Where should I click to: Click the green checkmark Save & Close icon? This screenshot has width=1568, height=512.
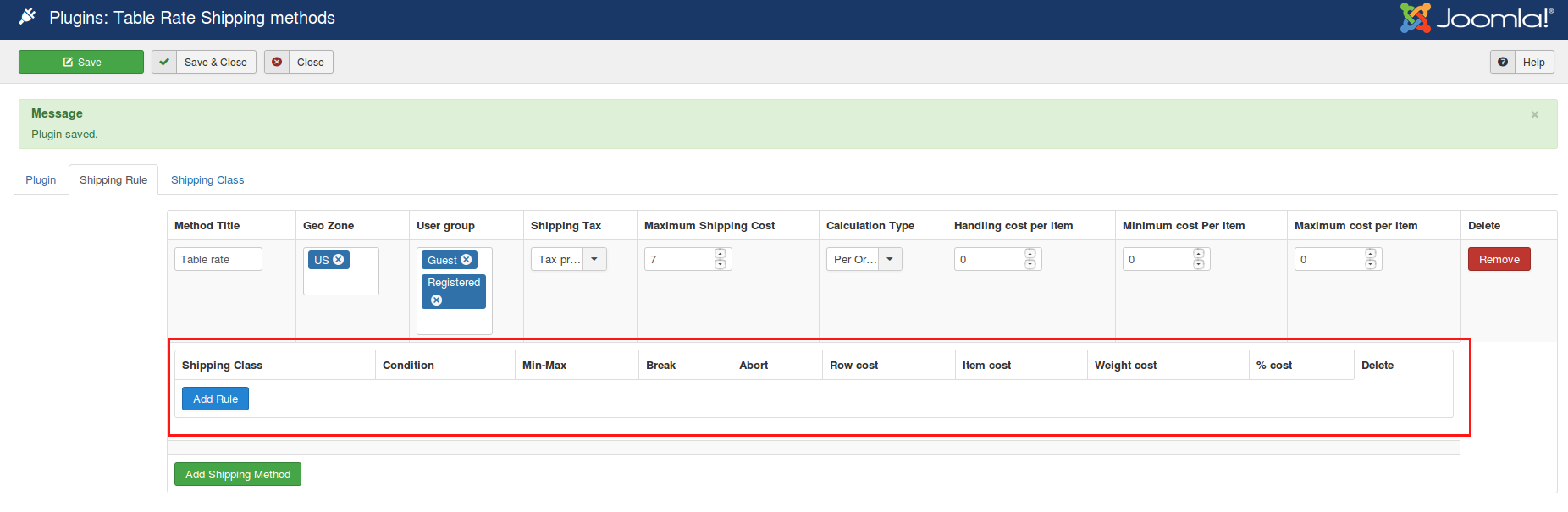click(x=164, y=62)
